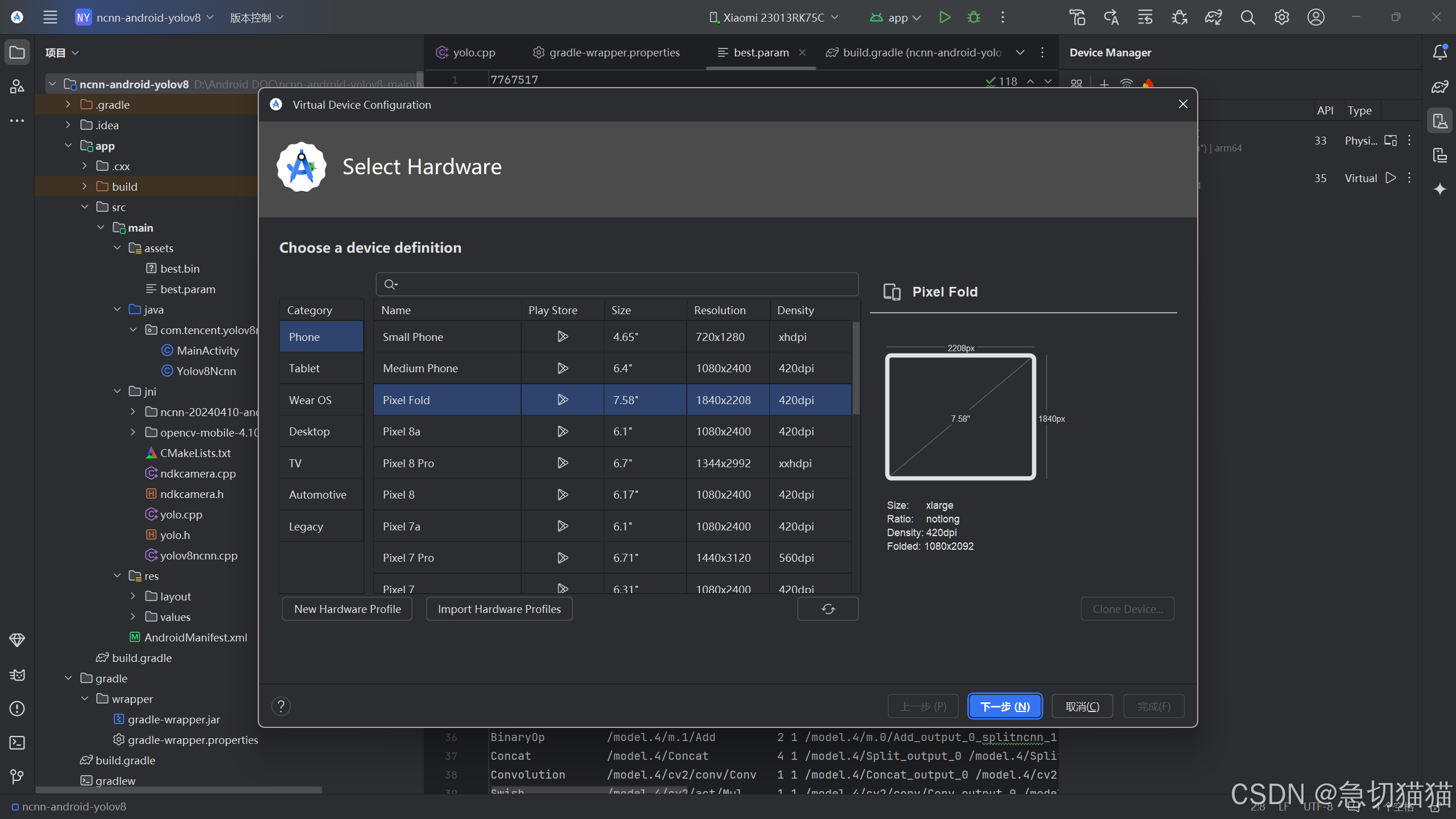1456x819 pixels.
Task: Click Import Hardware Profiles button
Action: pyautogui.click(x=499, y=609)
